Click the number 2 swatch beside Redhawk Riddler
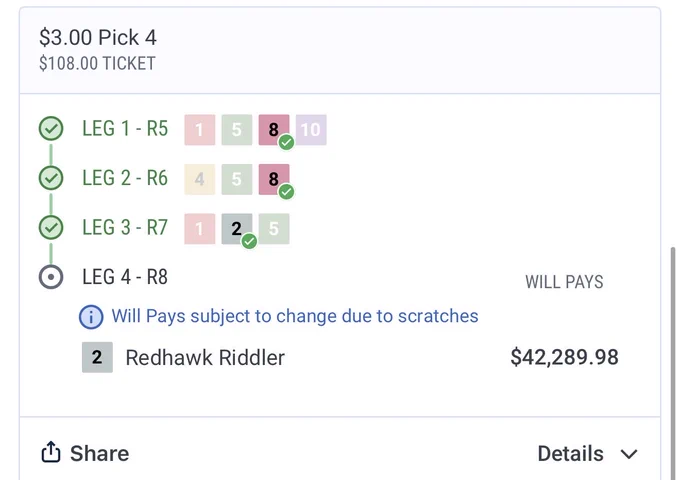Image resolution: width=680 pixels, height=480 pixels. coord(97,357)
